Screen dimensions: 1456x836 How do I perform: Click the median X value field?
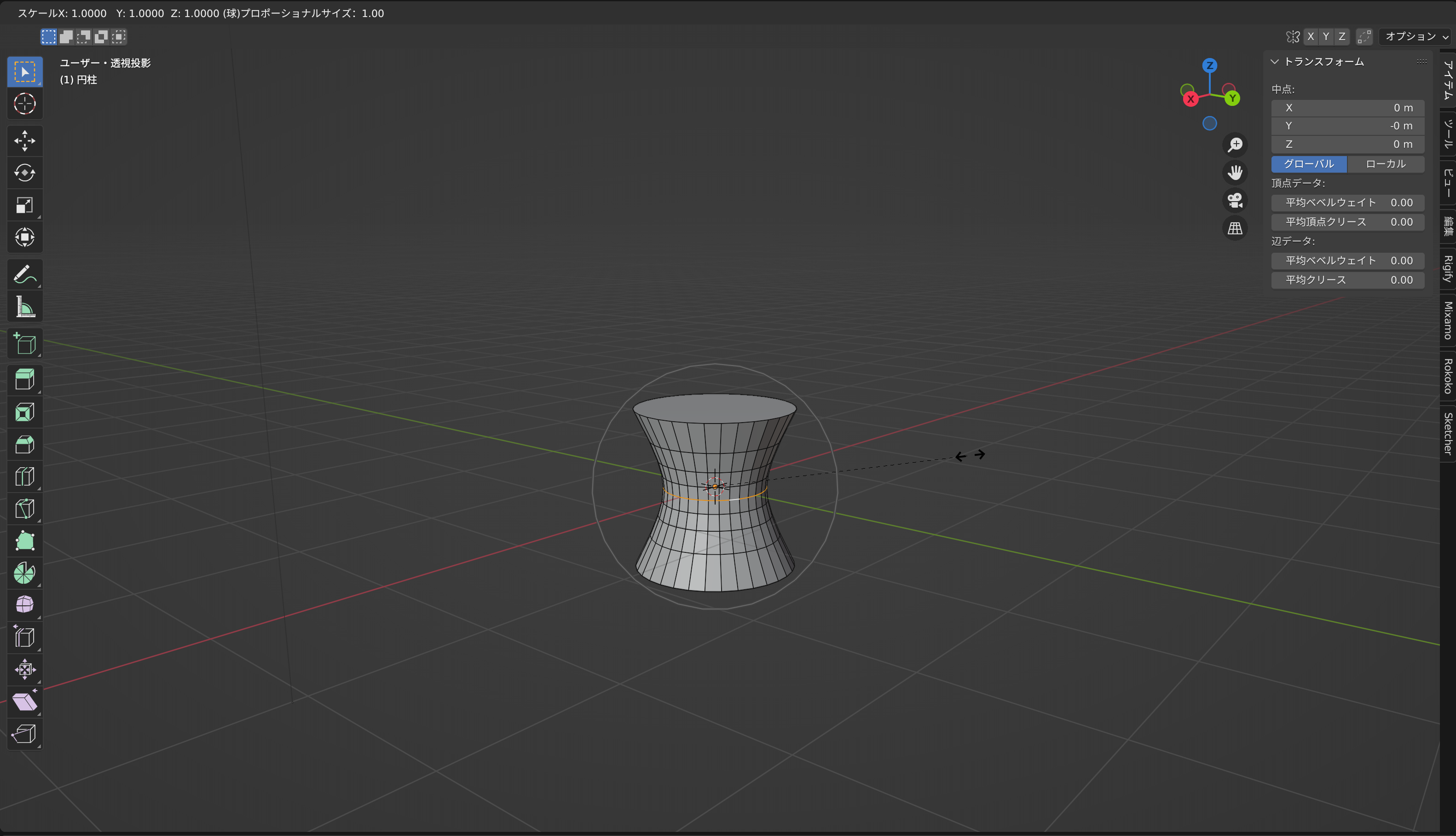tap(1347, 108)
